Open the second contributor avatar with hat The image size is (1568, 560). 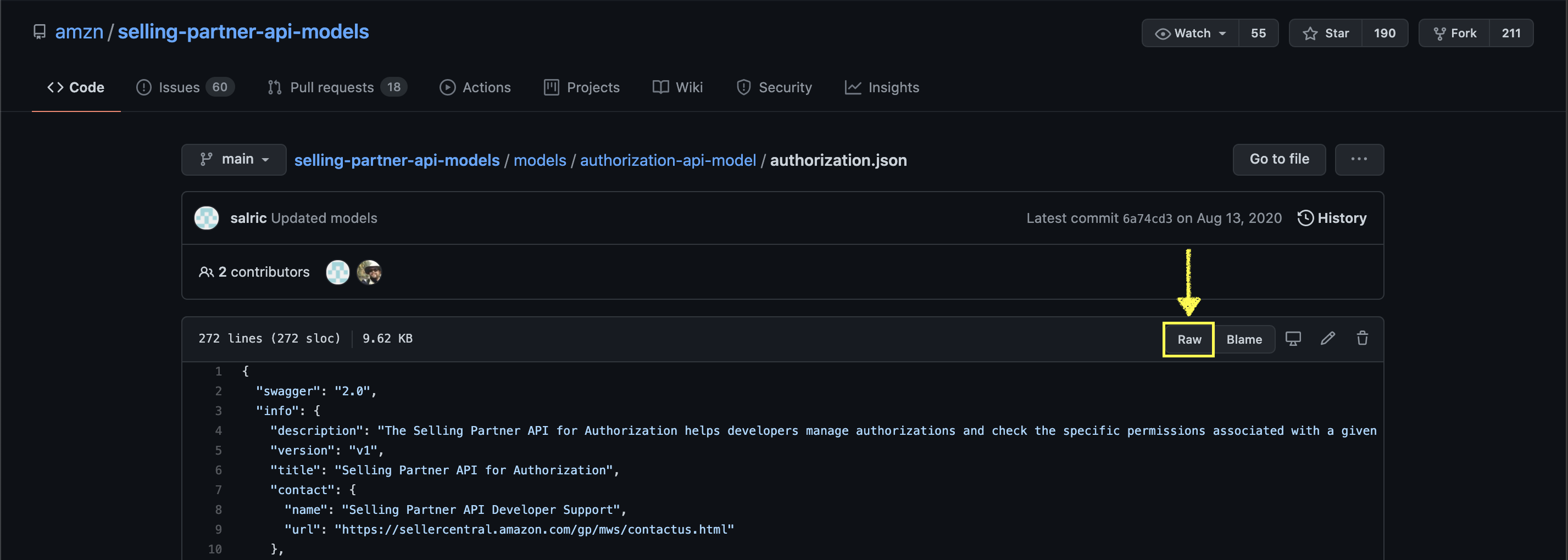(369, 272)
